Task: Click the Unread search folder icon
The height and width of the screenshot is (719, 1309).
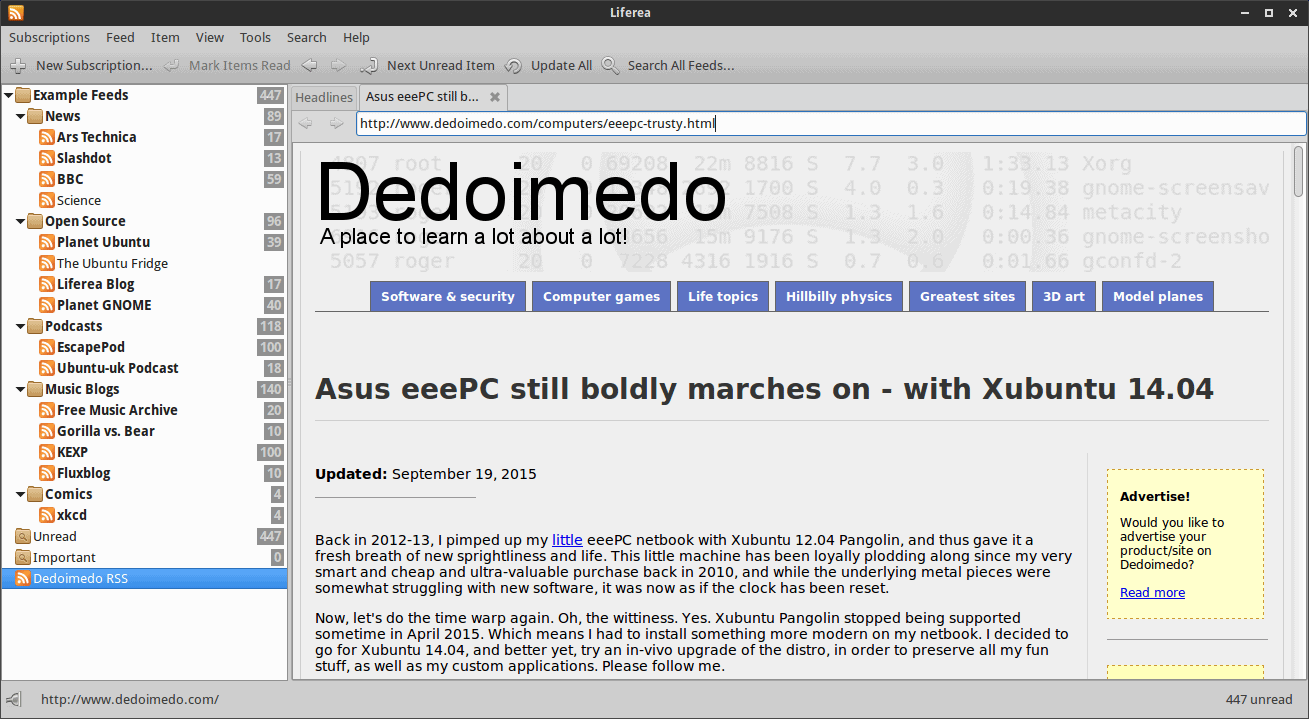Action: (22, 536)
